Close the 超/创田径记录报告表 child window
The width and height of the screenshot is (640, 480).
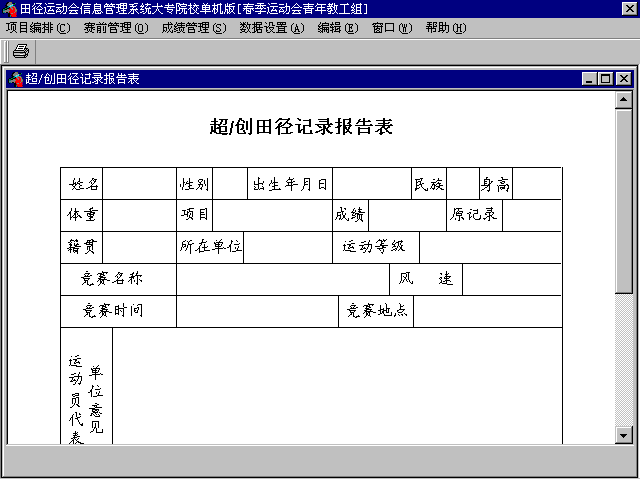tap(624, 79)
